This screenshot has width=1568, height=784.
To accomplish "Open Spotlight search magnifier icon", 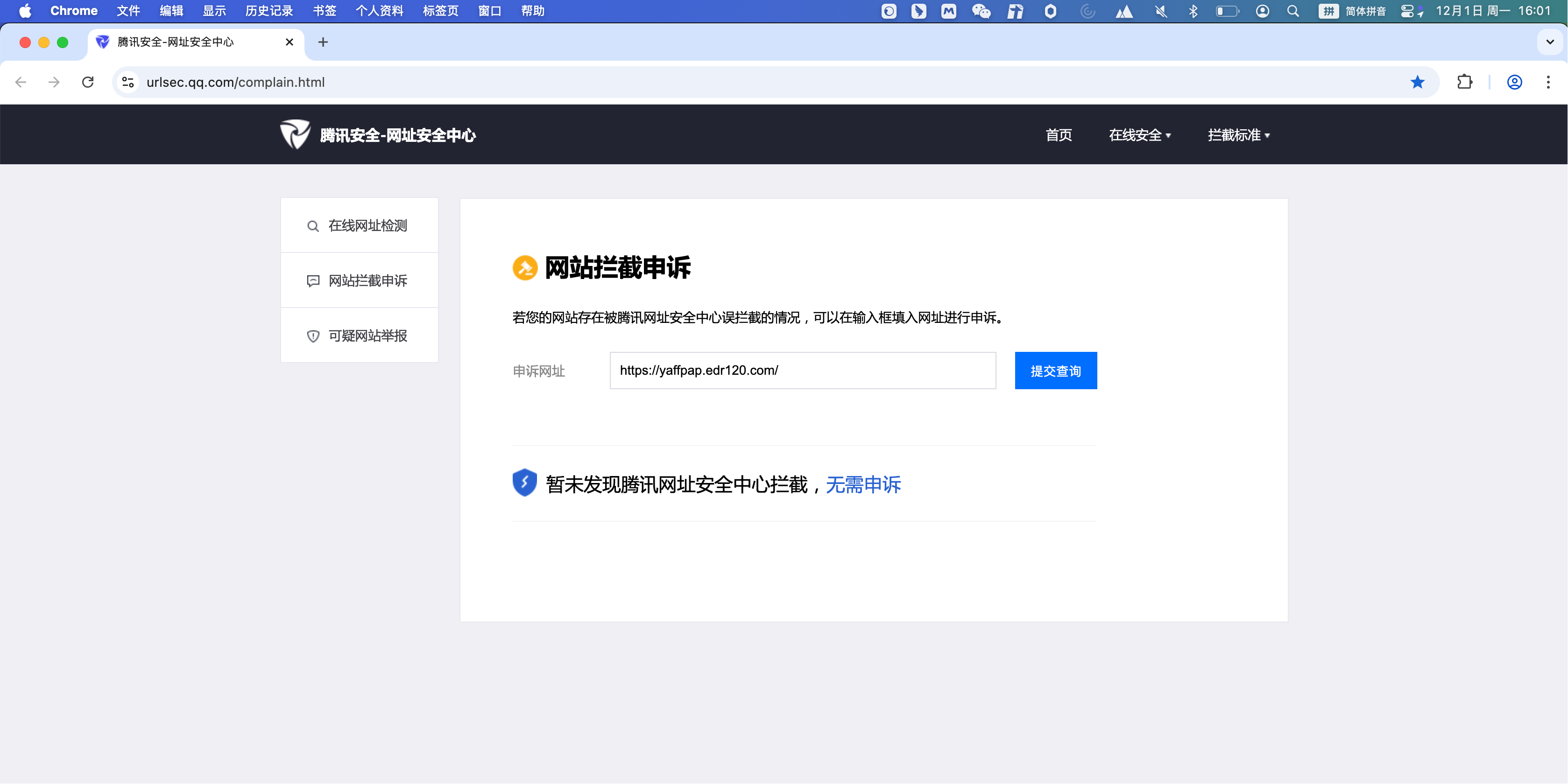I will point(1293,11).
